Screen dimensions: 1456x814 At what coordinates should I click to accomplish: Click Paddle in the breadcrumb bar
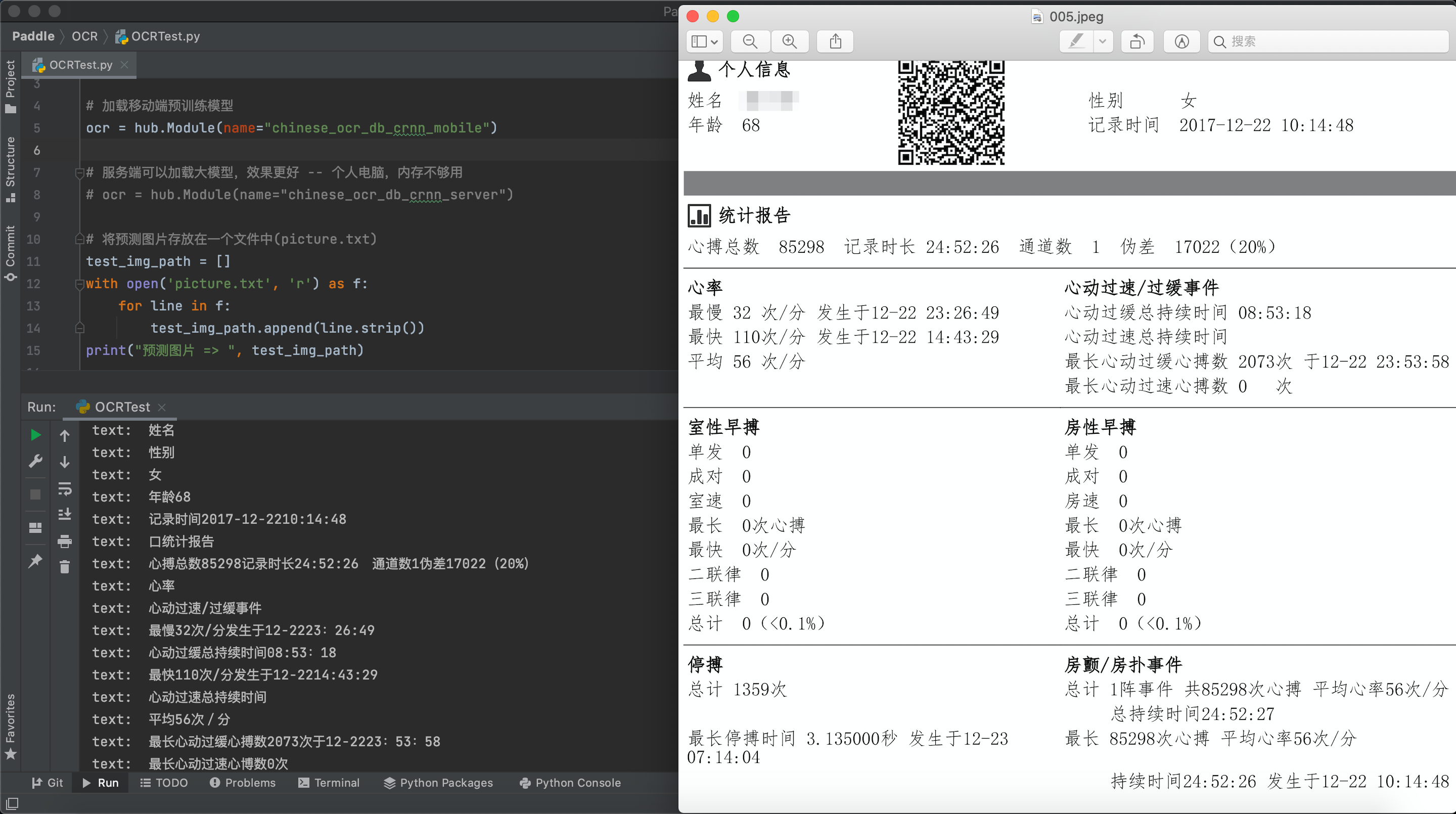[33, 36]
